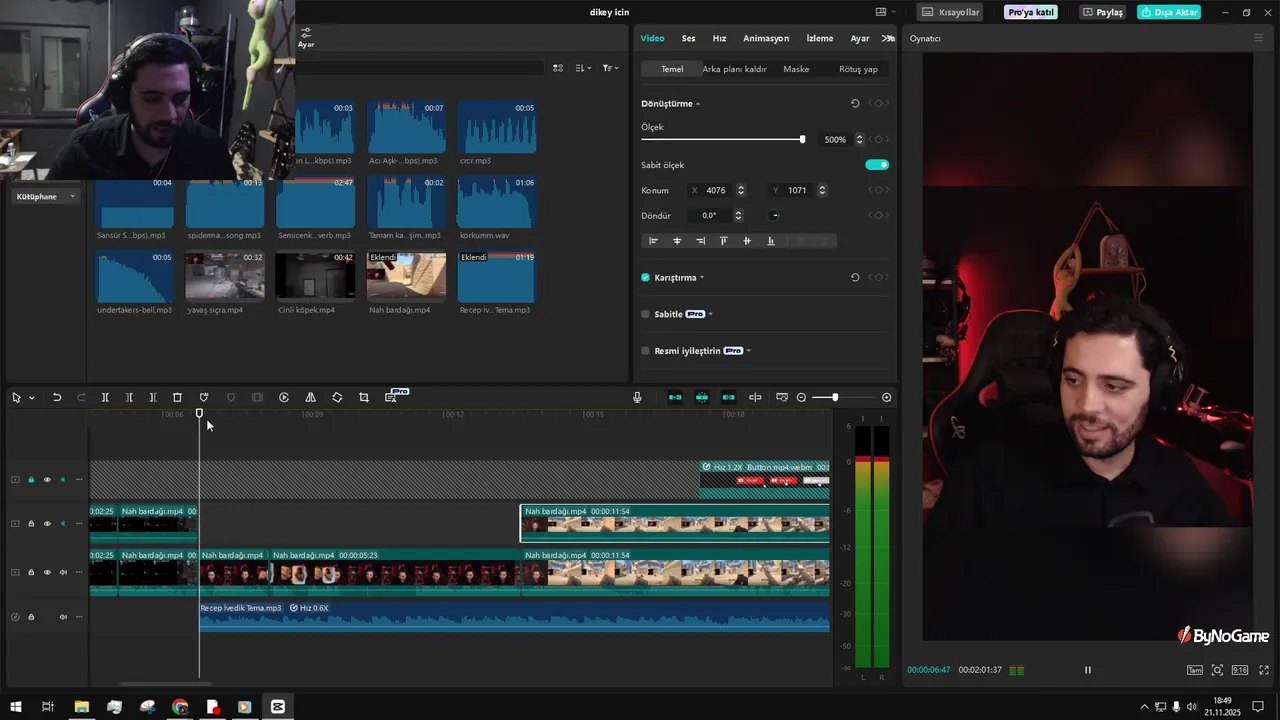Click the Tam quality button in player
The height and width of the screenshot is (720, 1280).
1195,670
